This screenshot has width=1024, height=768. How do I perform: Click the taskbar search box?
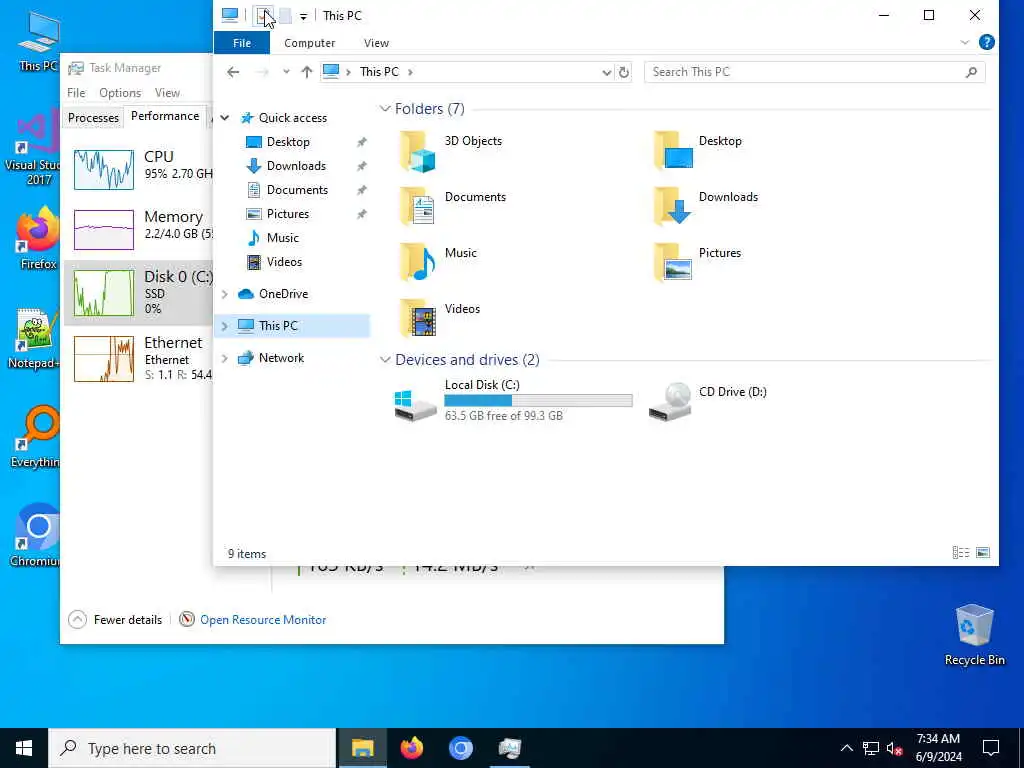(x=192, y=748)
